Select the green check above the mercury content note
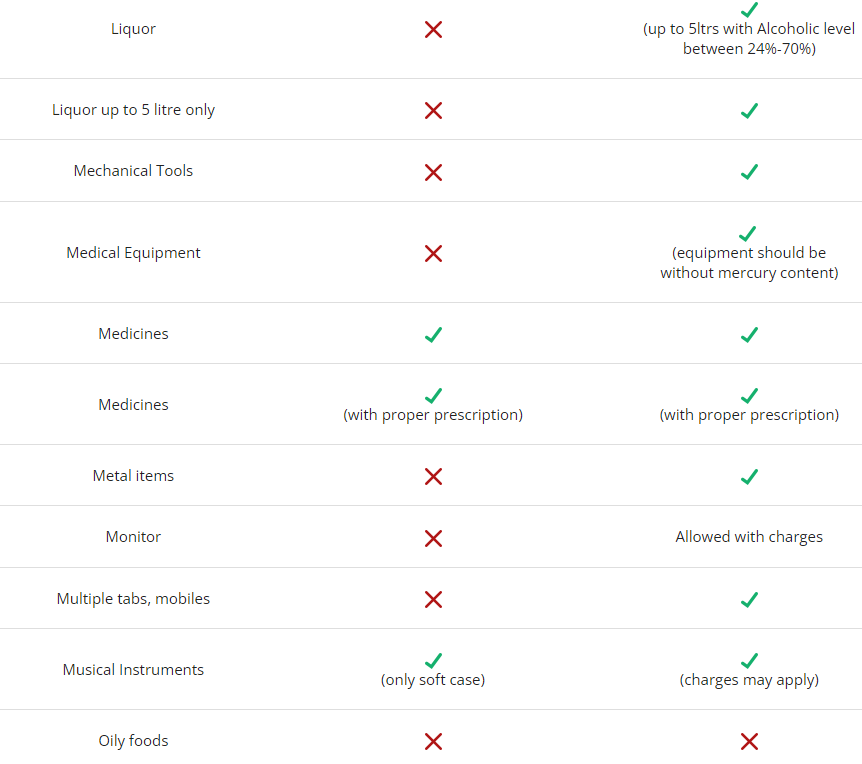Screen dimensions: 862x764 coord(749,234)
